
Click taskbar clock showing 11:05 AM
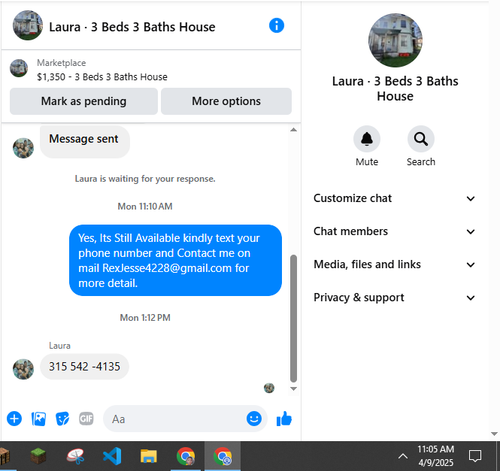point(436,456)
